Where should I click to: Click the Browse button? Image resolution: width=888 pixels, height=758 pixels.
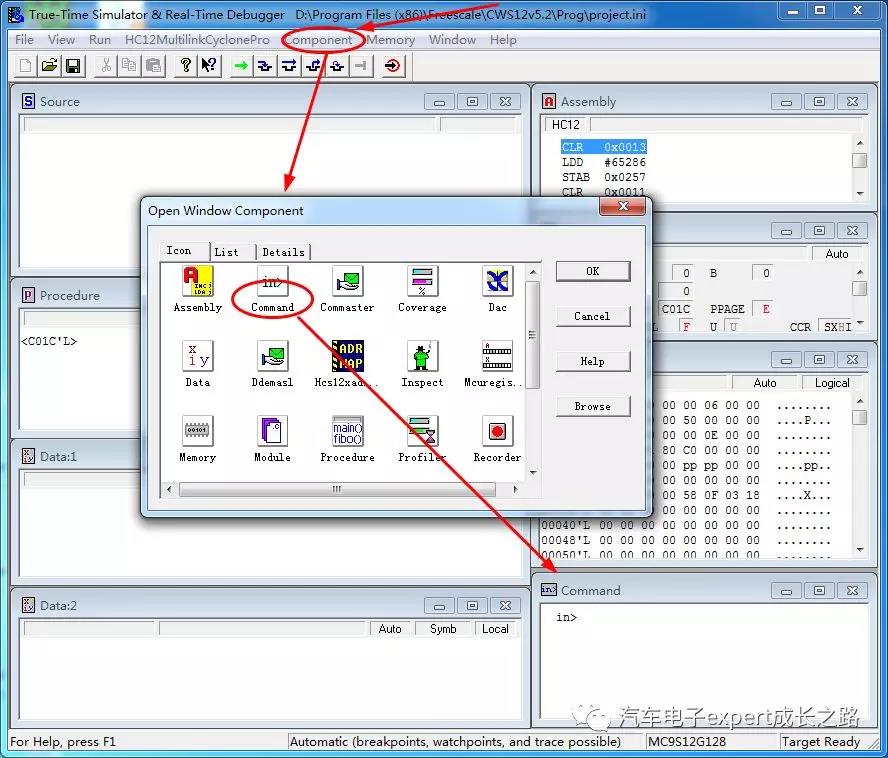592,406
